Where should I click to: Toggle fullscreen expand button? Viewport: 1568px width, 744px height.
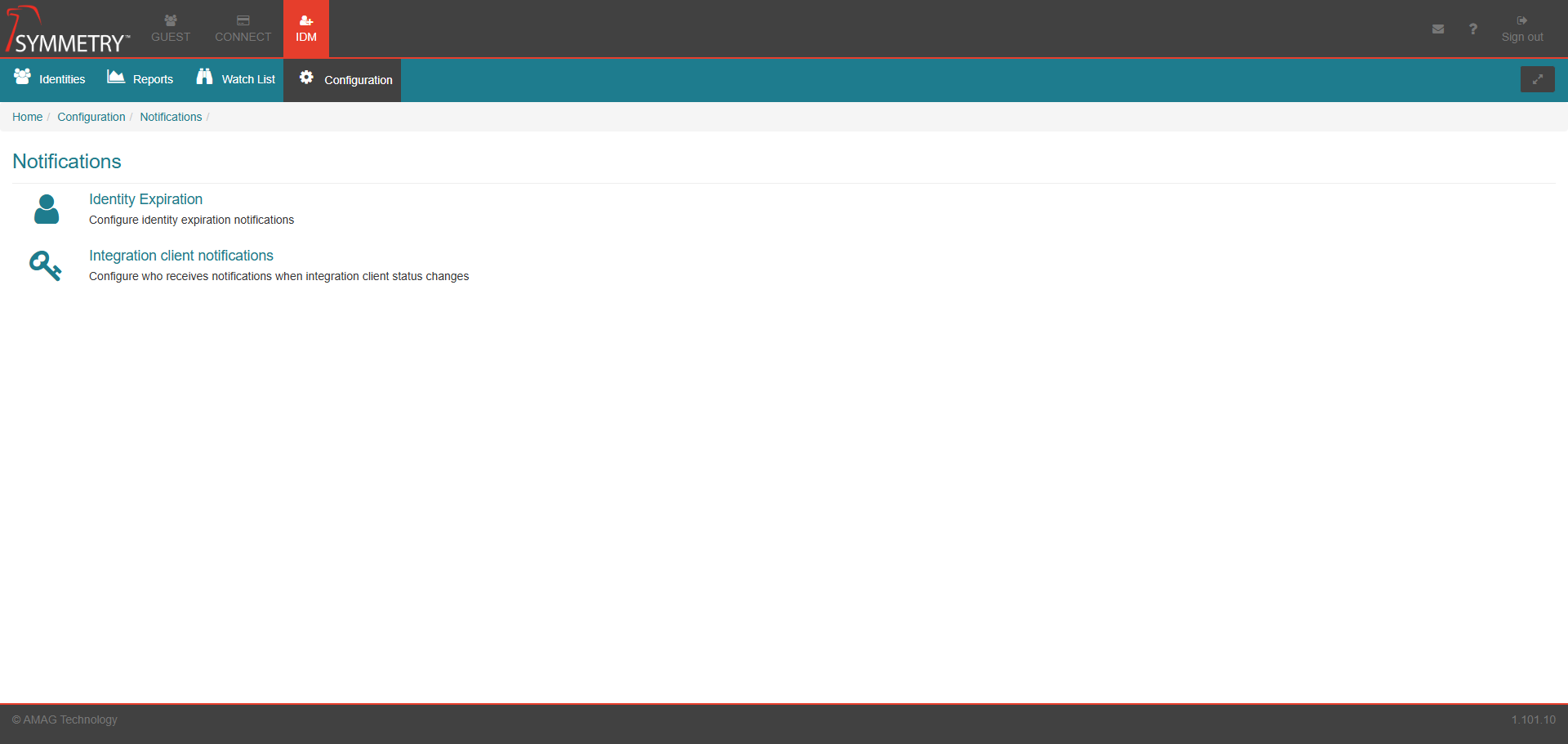click(x=1537, y=79)
